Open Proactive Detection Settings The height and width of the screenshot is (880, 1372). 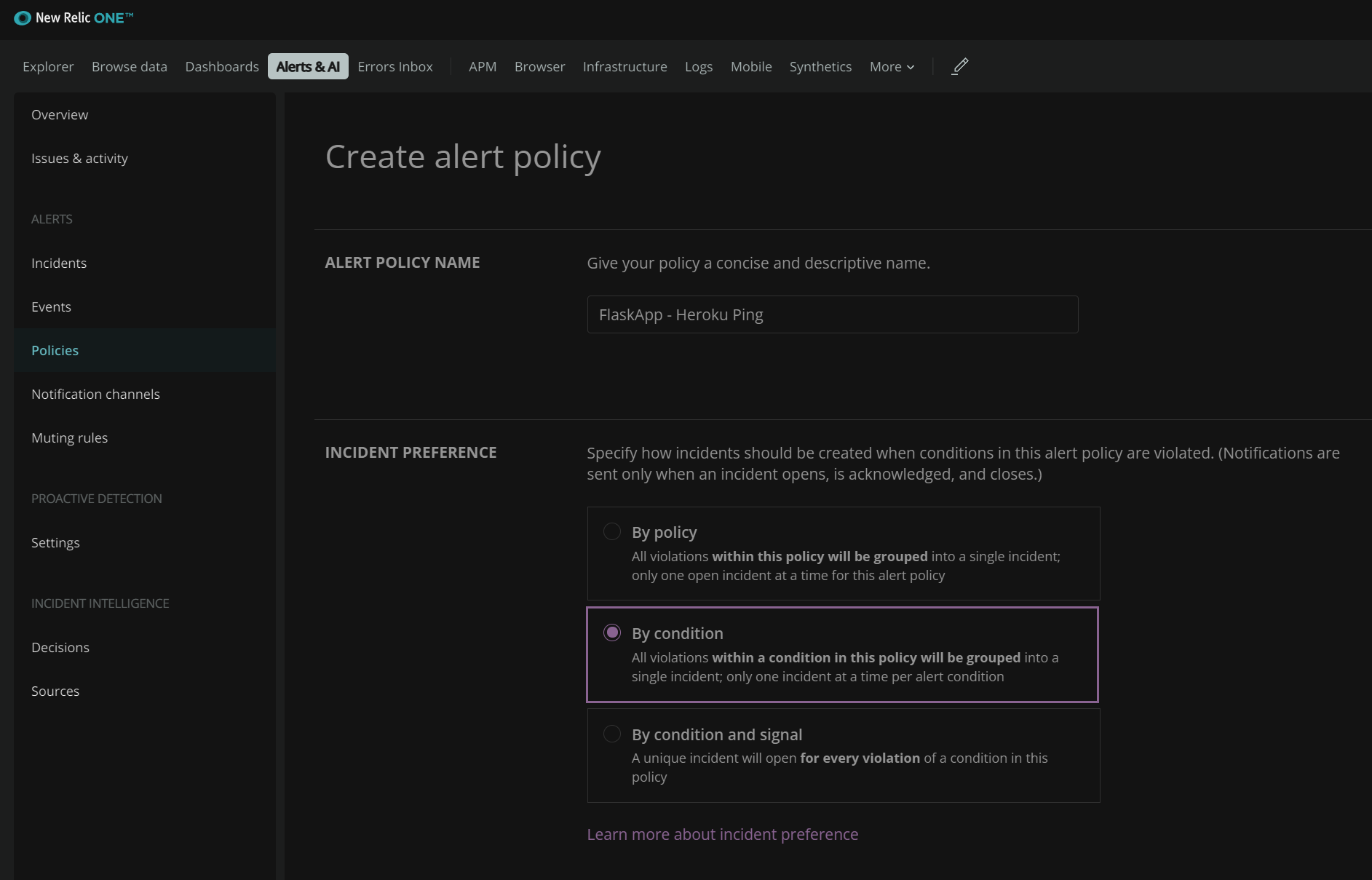[145, 542]
